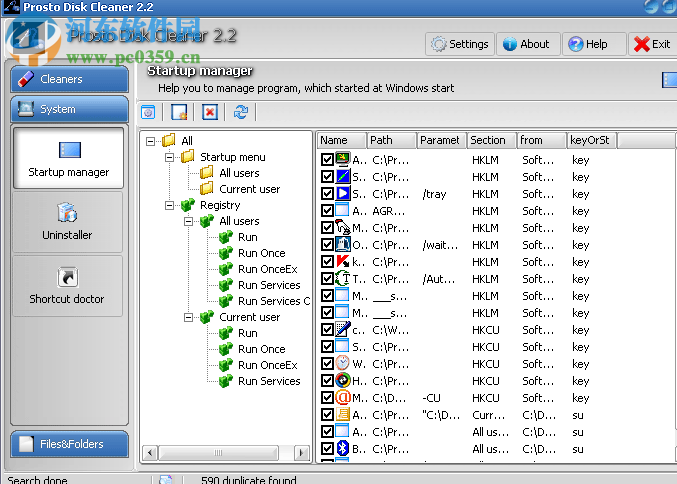Viewport: 677px width, 484px height.
Task: Open the Uninstaller tool
Action: coord(67,221)
